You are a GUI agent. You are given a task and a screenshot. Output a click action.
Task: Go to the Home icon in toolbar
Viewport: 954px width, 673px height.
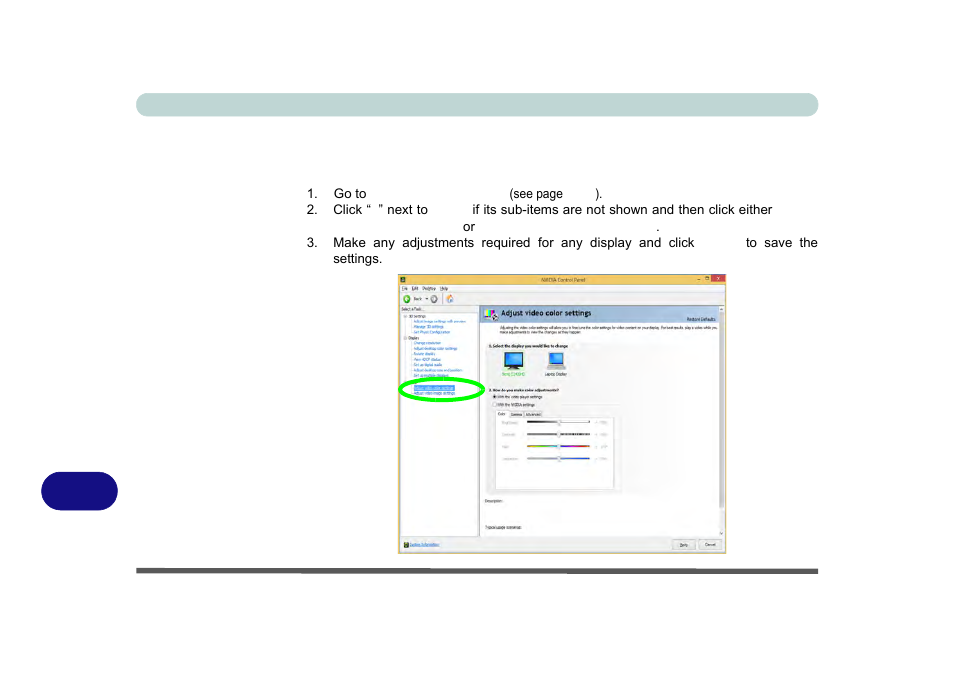click(450, 298)
